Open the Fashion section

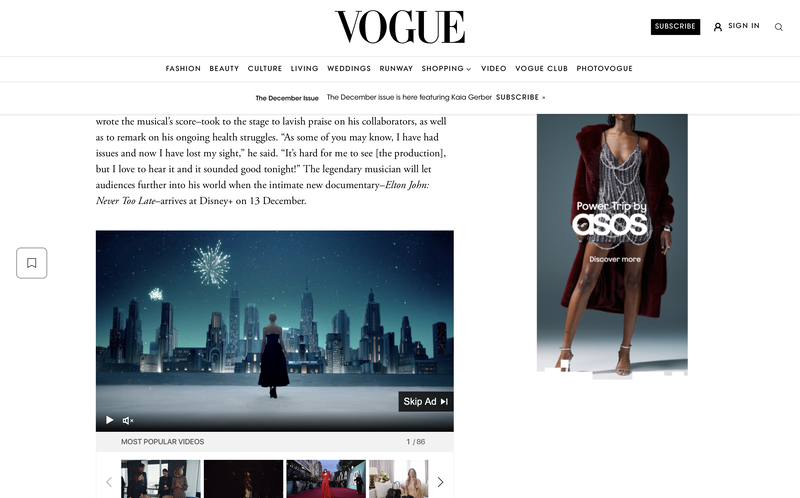(183, 68)
